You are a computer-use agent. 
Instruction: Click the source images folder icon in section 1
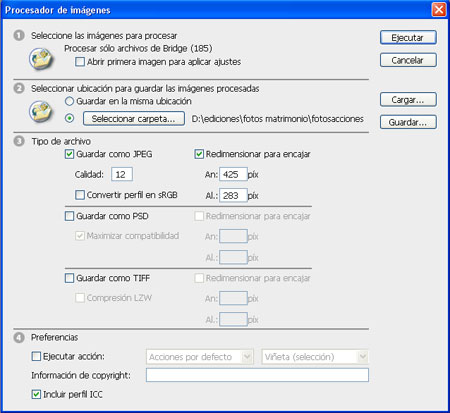(x=40, y=59)
